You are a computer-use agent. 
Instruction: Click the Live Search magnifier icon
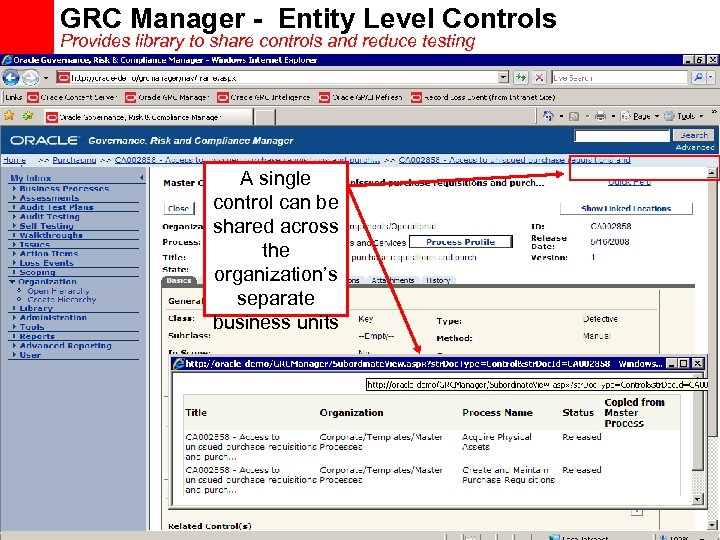(x=698, y=78)
